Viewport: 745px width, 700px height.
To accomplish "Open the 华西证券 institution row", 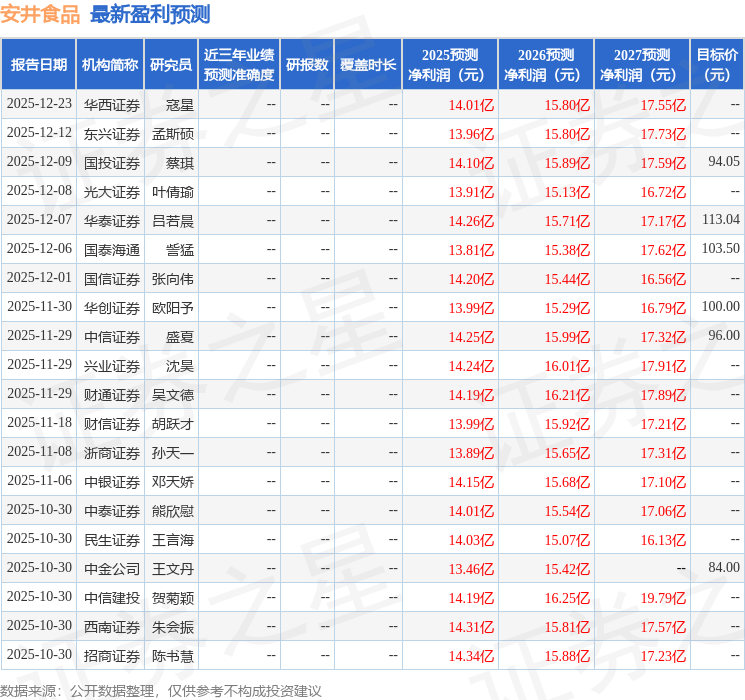I will (112, 104).
